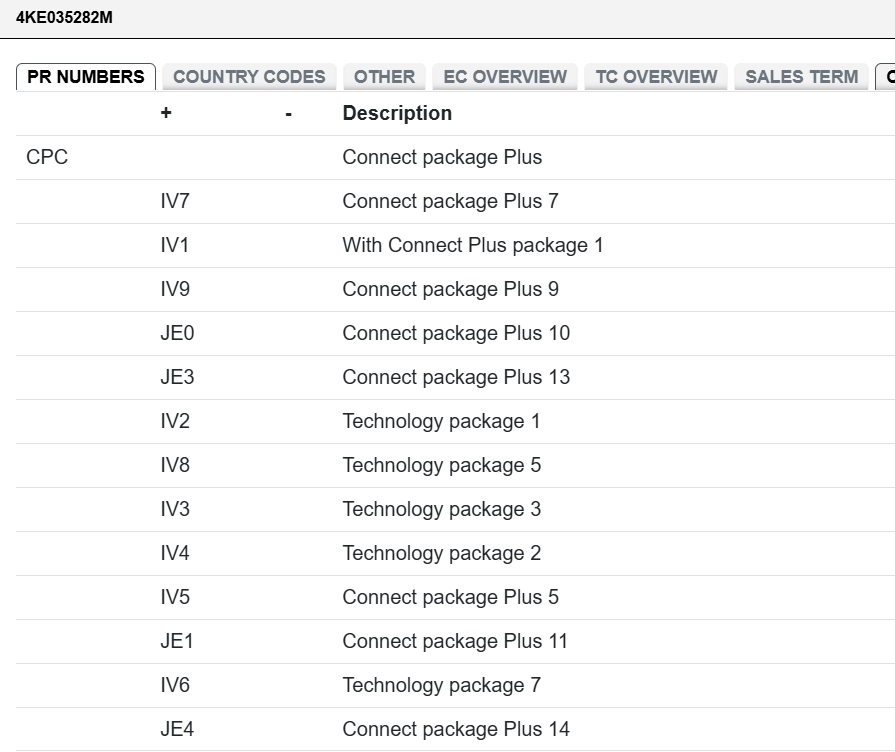Select PR code IV1

coord(175,245)
